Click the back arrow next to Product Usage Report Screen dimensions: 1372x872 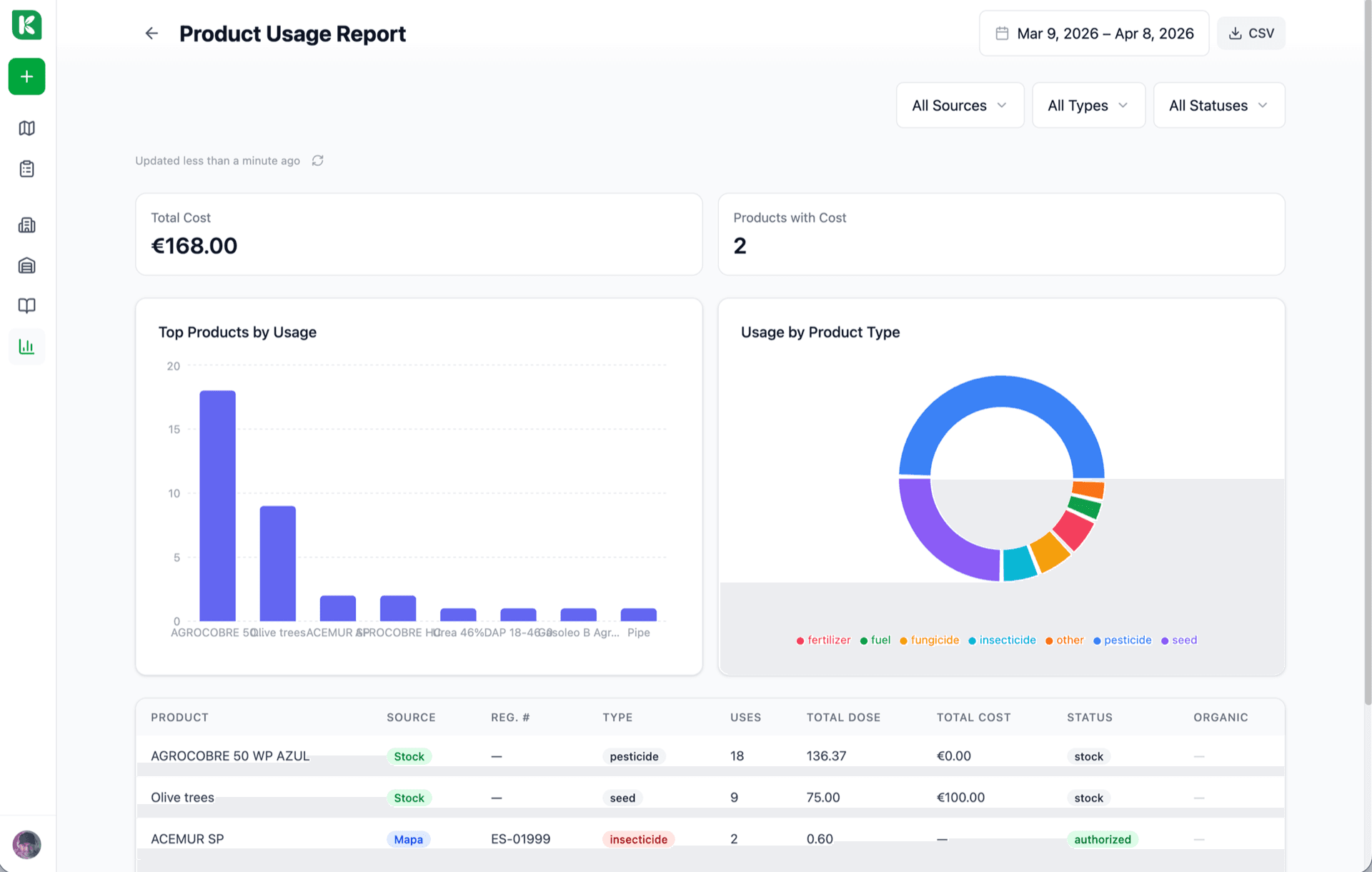pyautogui.click(x=151, y=33)
